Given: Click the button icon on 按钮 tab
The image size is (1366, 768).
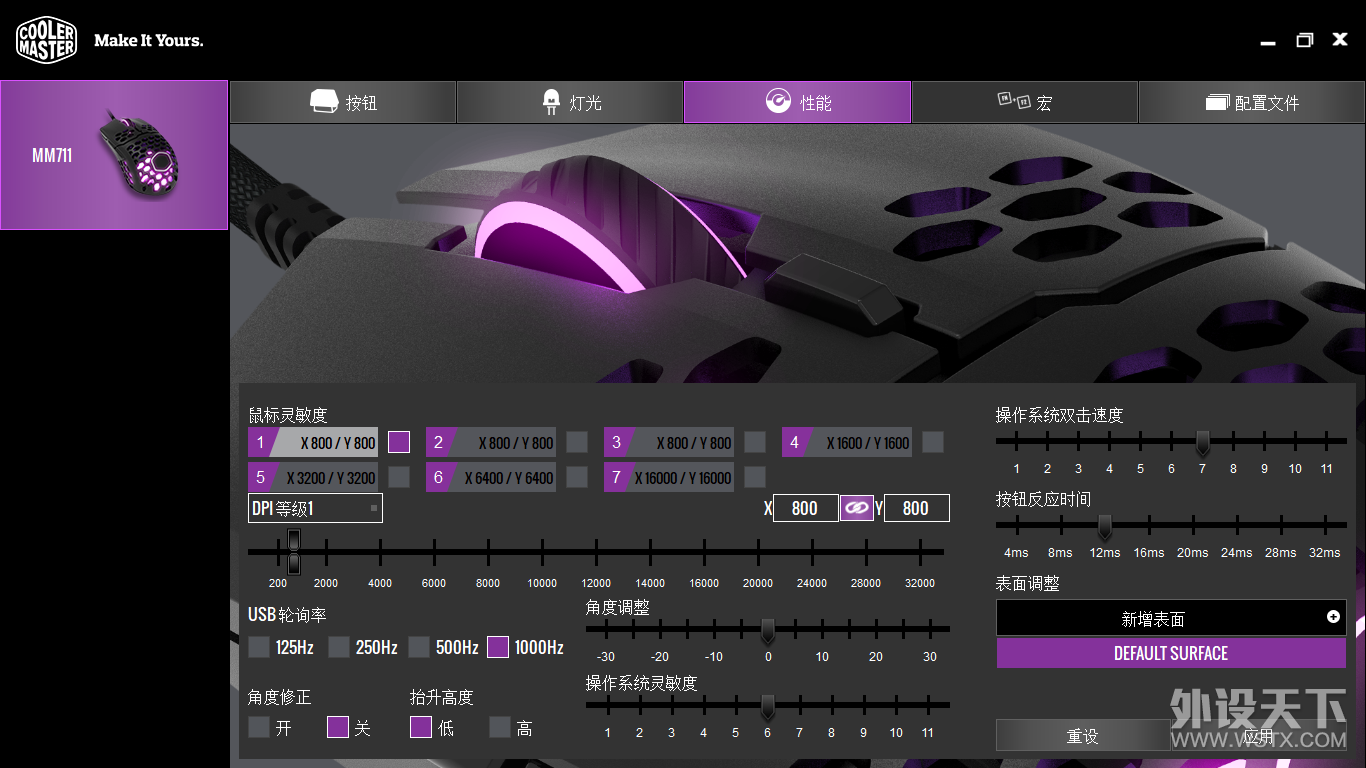Looking at the screenshot, I should [x=323, y=101].
